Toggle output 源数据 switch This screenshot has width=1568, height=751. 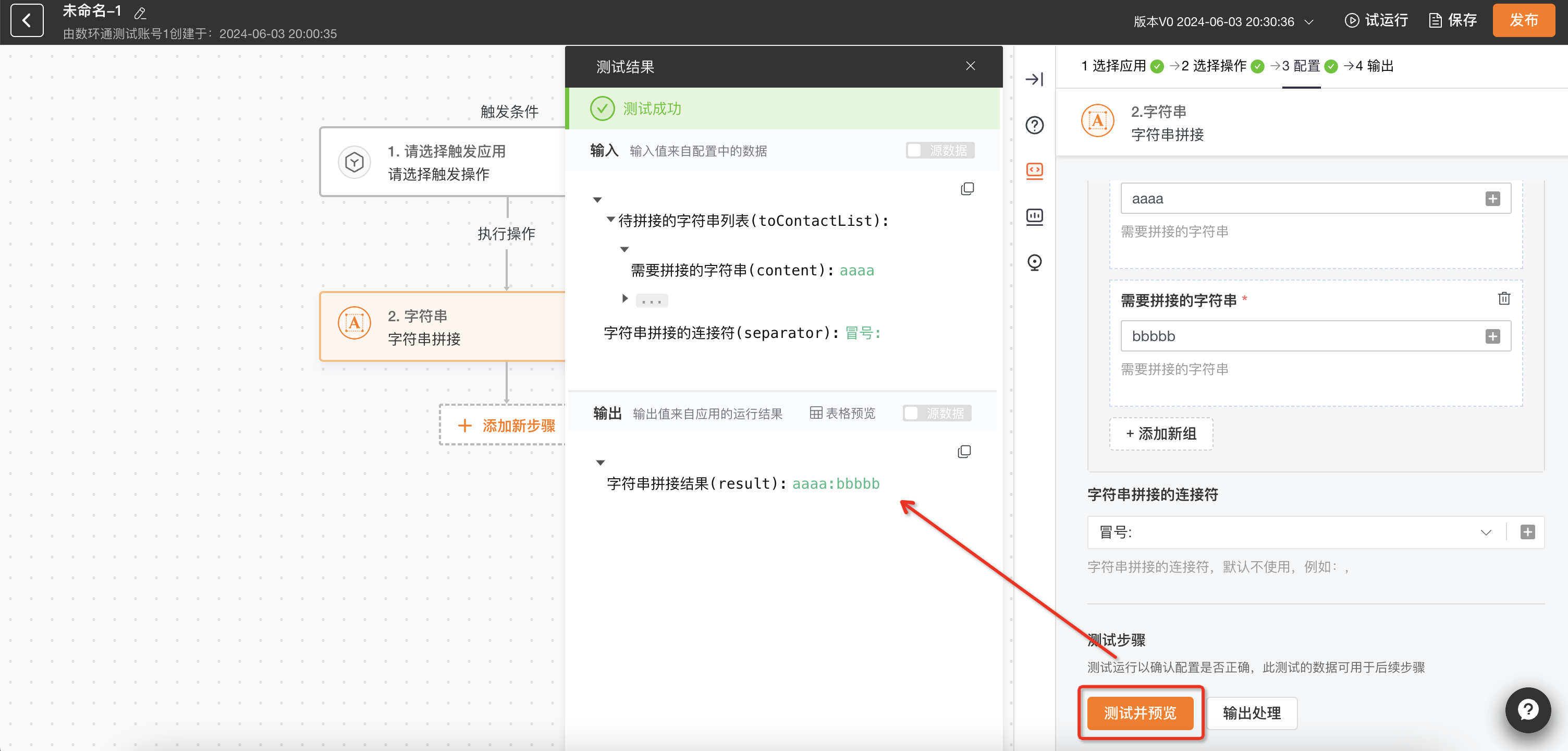click(937, 414)
